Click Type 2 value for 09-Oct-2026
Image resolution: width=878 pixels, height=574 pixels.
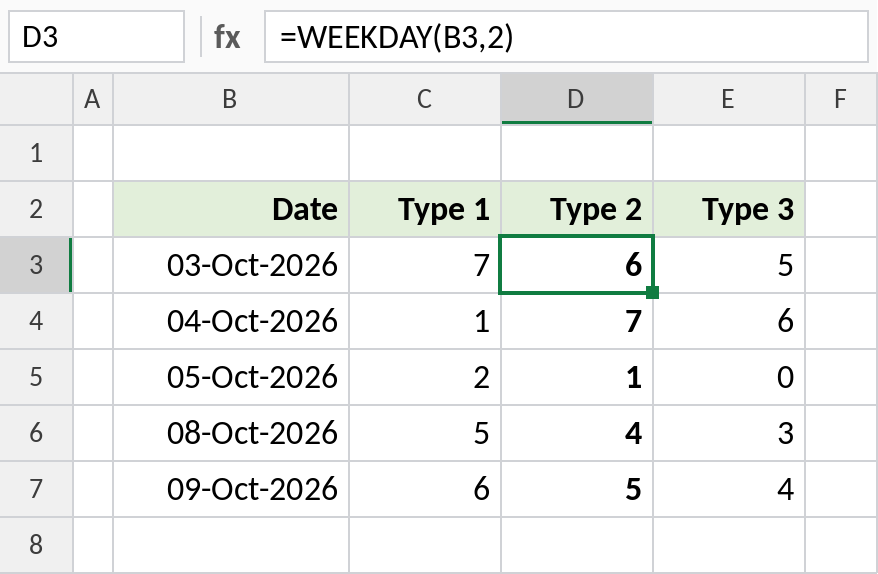[577, 489]
